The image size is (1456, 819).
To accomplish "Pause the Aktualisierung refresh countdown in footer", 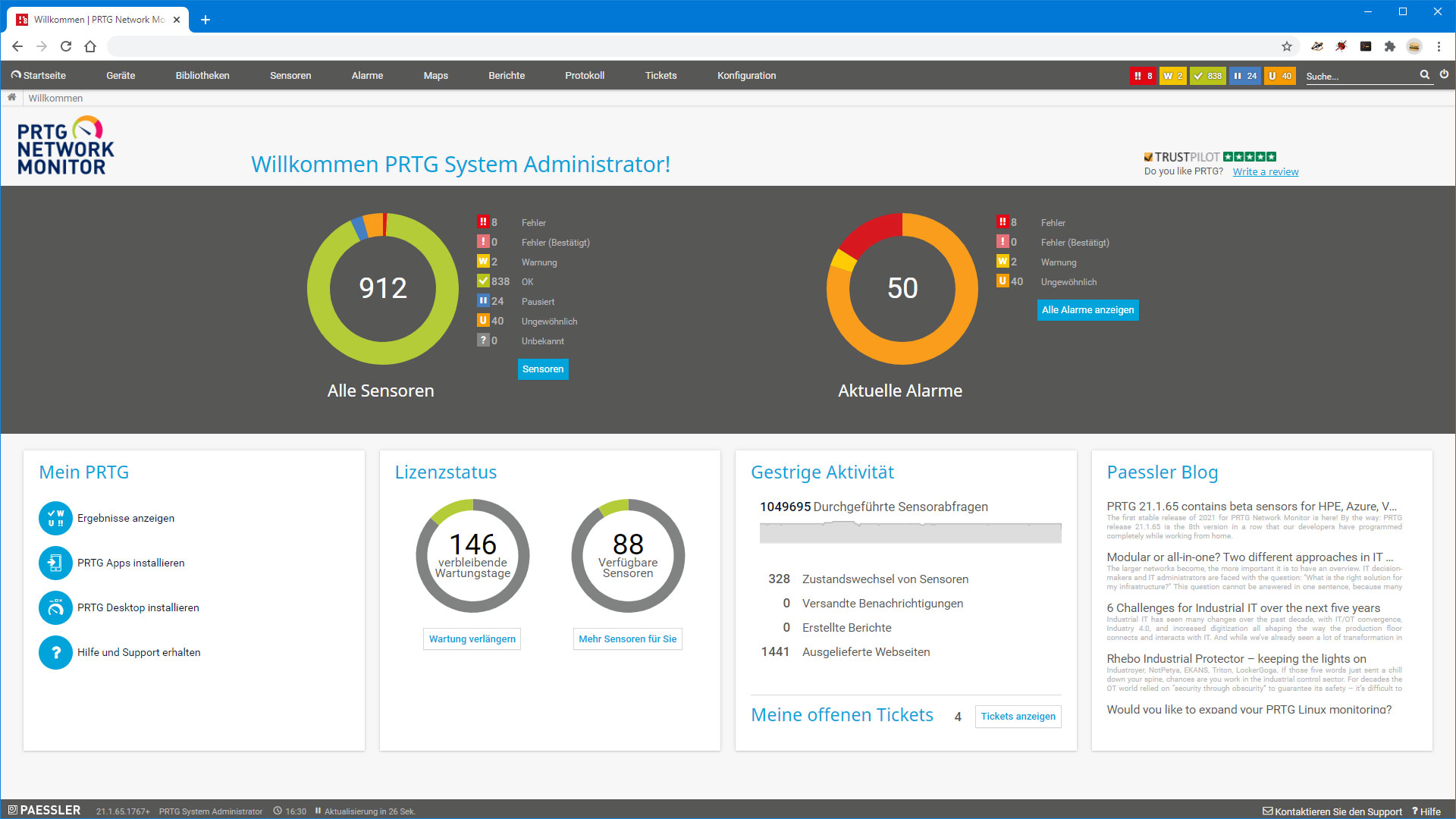I will pyautogui.click(x=318, y=811).
